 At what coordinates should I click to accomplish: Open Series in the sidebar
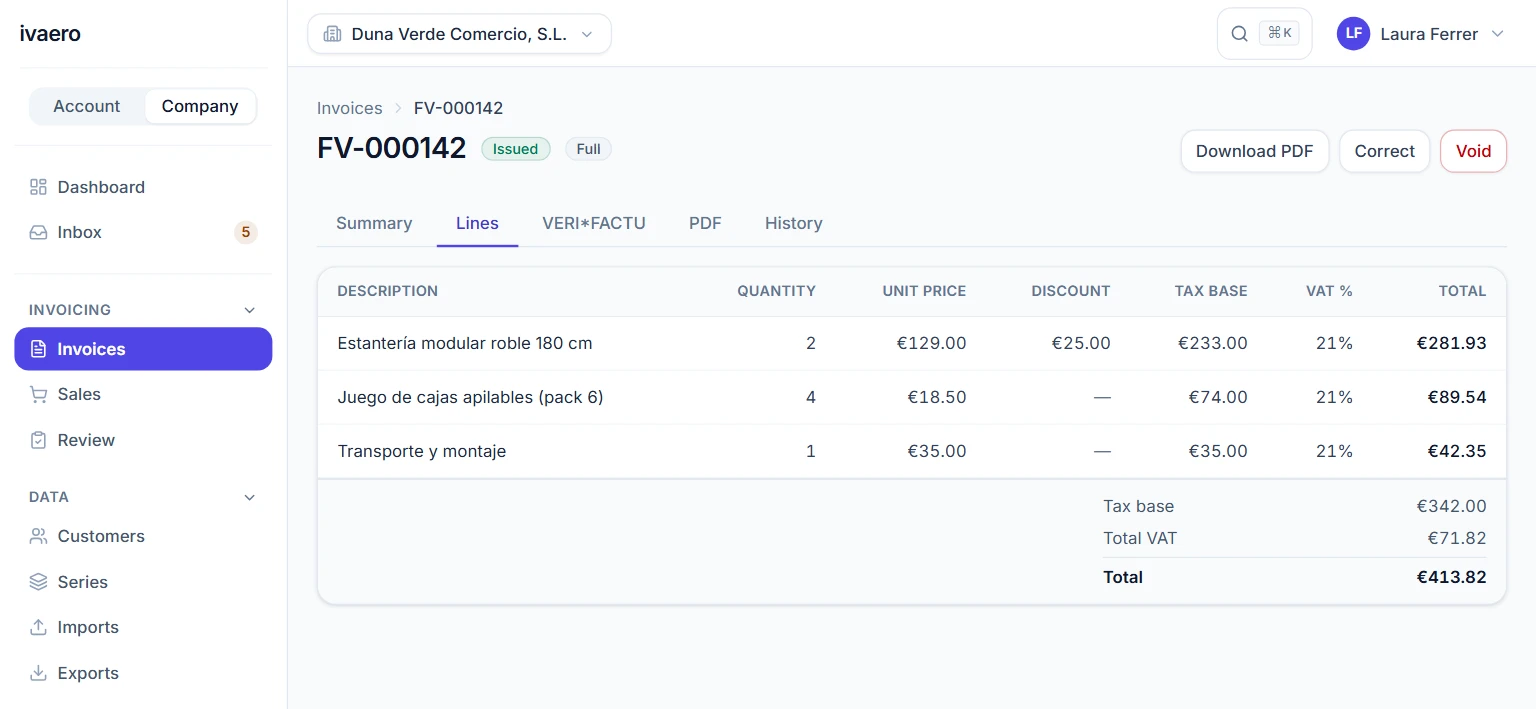click(143, 582)
